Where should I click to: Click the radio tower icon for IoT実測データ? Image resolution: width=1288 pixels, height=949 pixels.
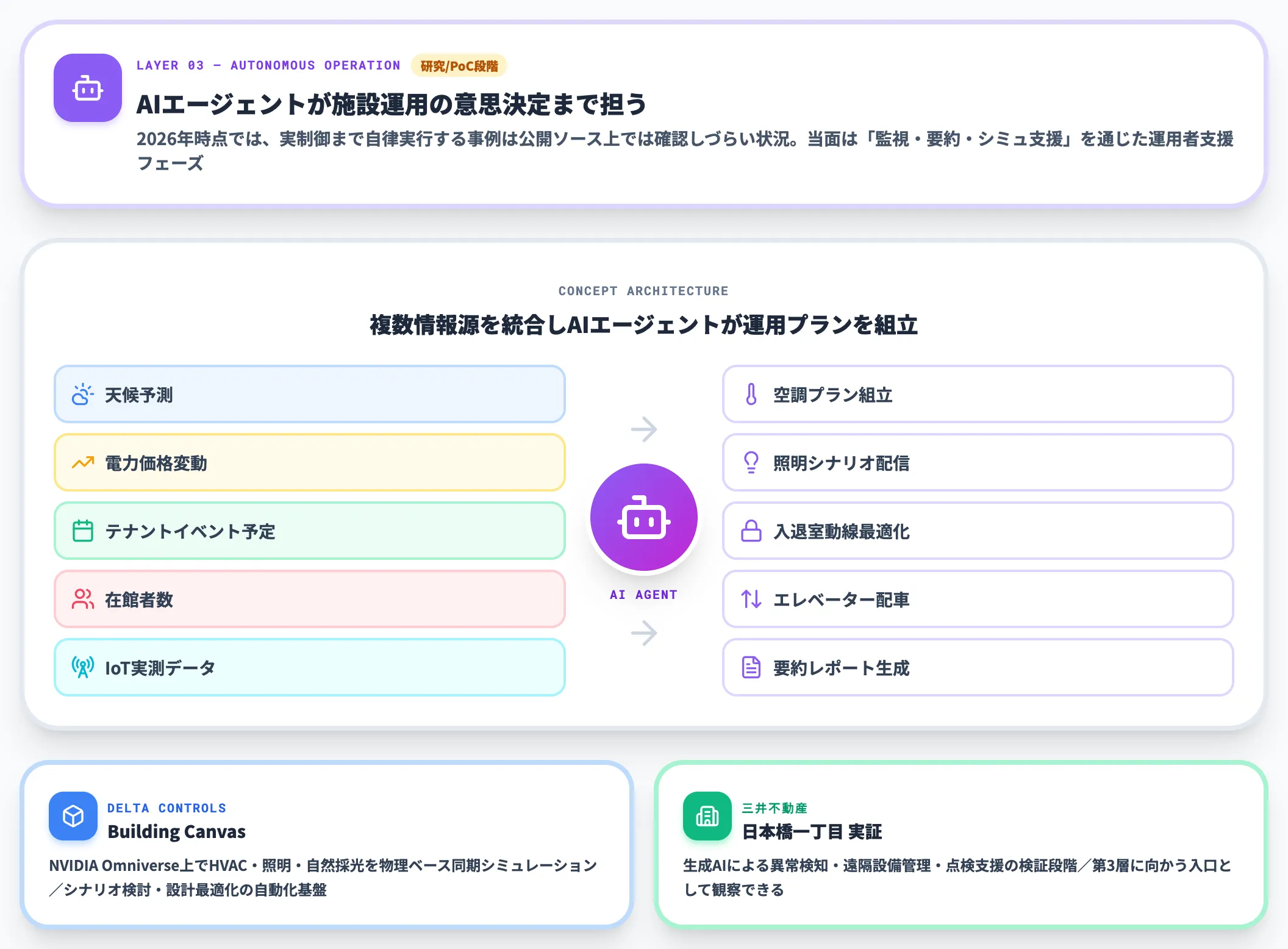click(82, 668)
